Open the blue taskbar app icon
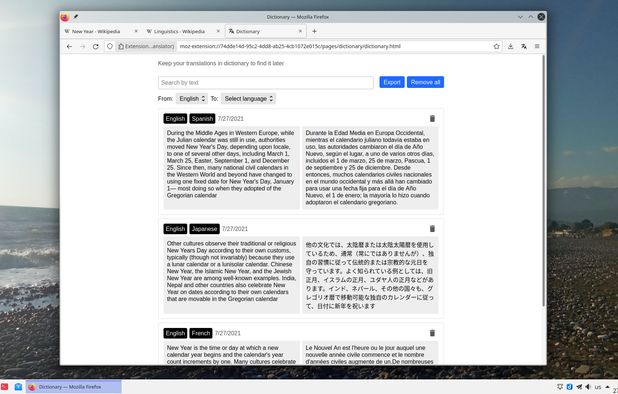The image size is (618, 394). point(18,387)
